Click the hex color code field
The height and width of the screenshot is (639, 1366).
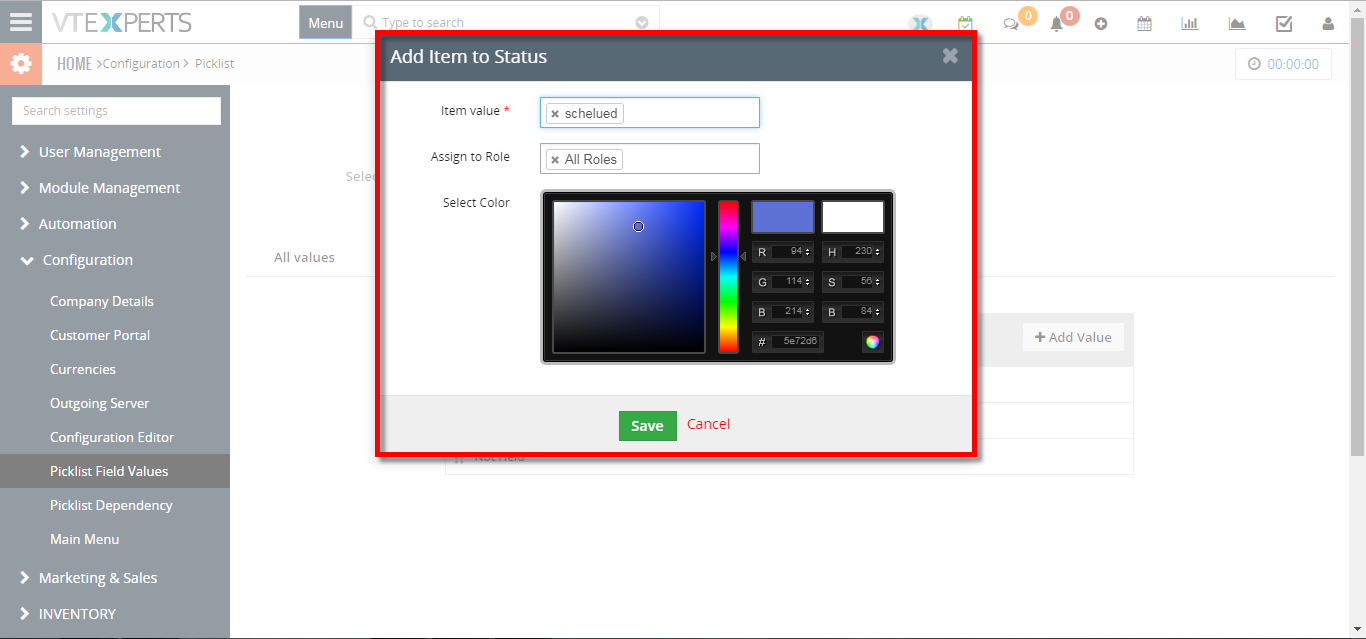coord(797,341)
